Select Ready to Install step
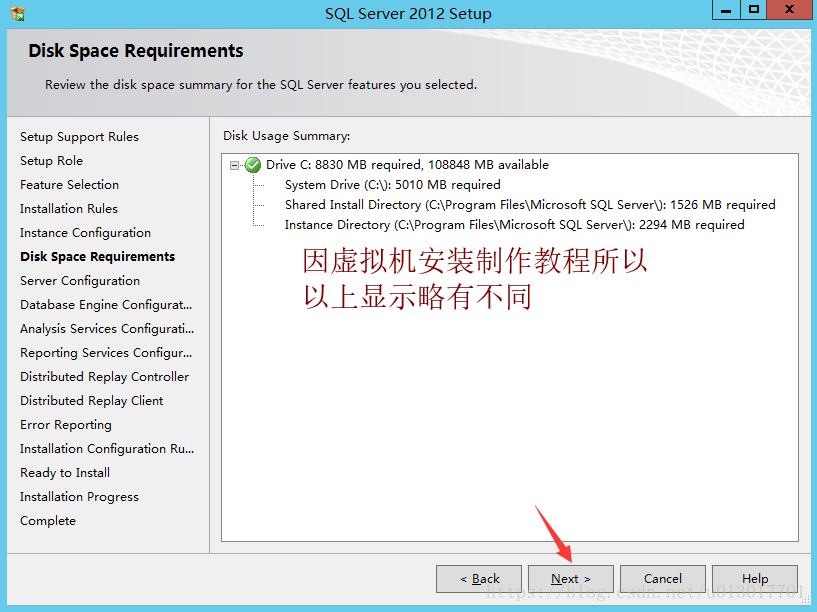 65,472
